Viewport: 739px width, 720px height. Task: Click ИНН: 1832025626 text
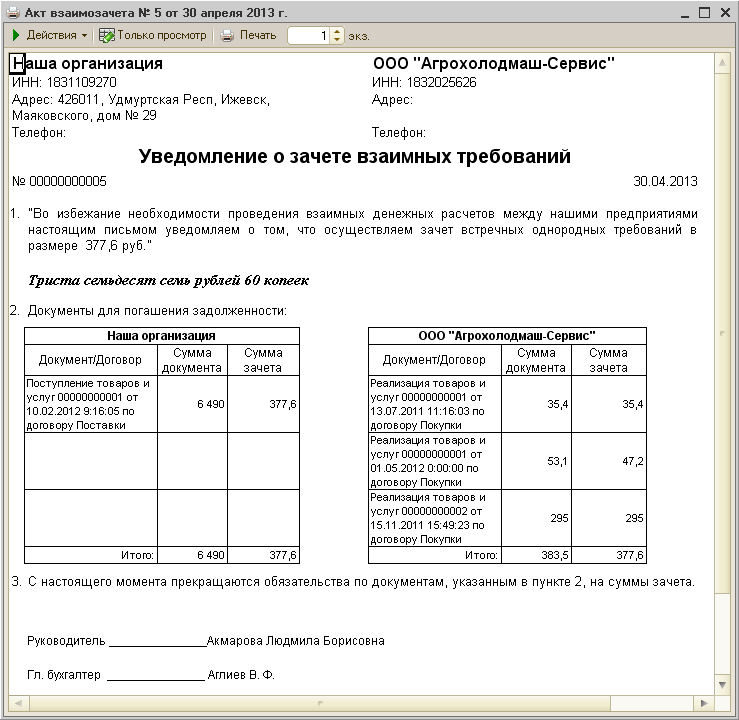pos(424,82)
